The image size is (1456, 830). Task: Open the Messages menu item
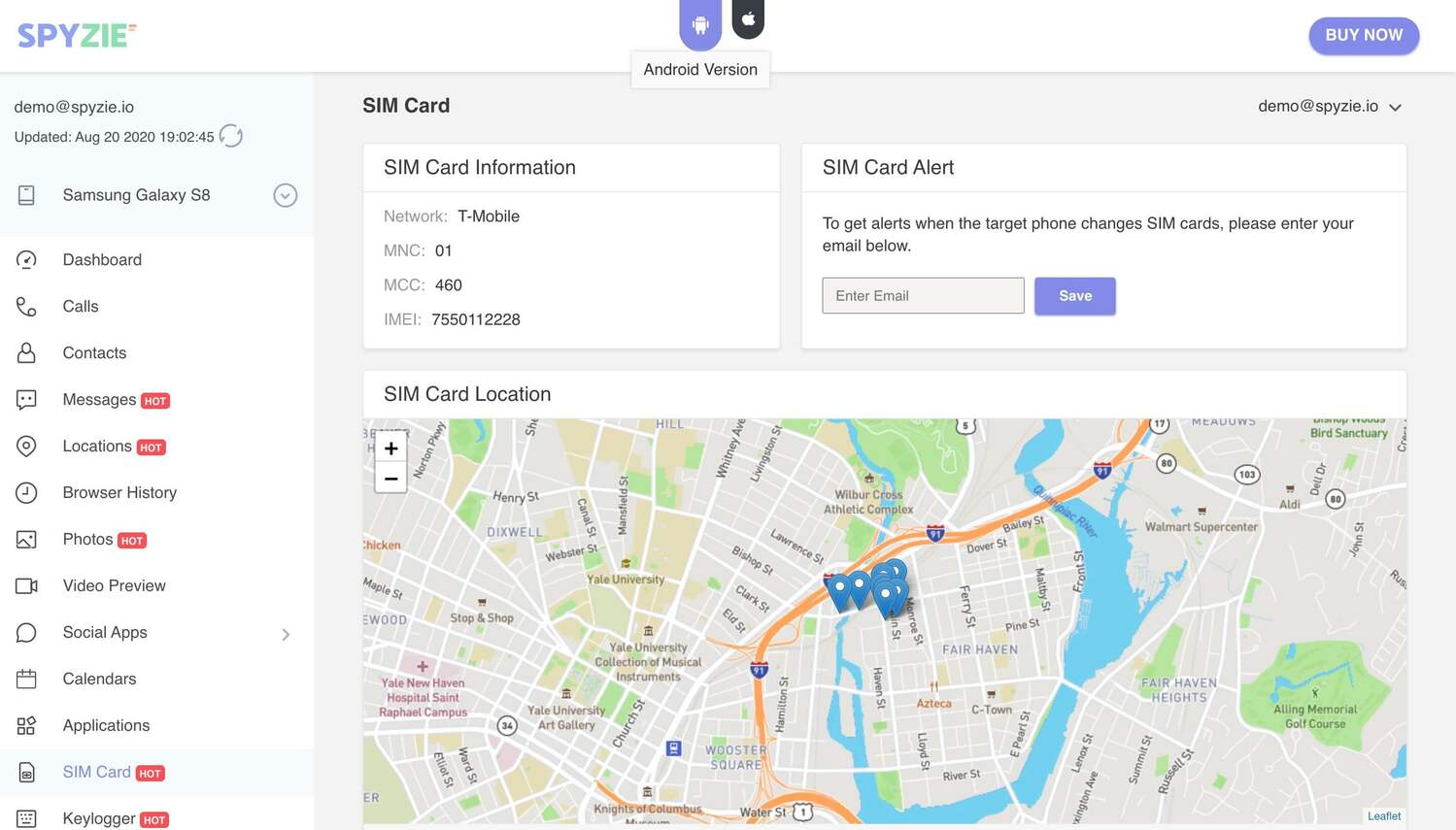pos(99,400)
